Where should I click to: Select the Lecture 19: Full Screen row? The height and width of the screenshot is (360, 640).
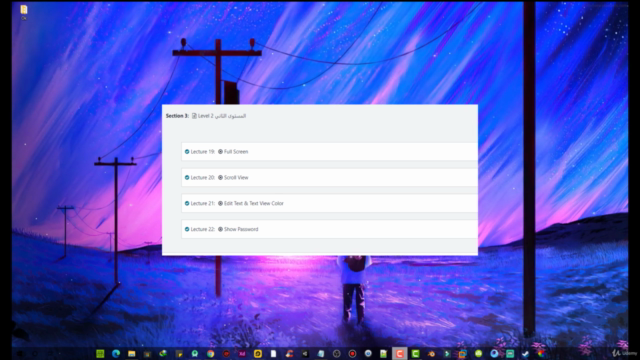[329, 151]
